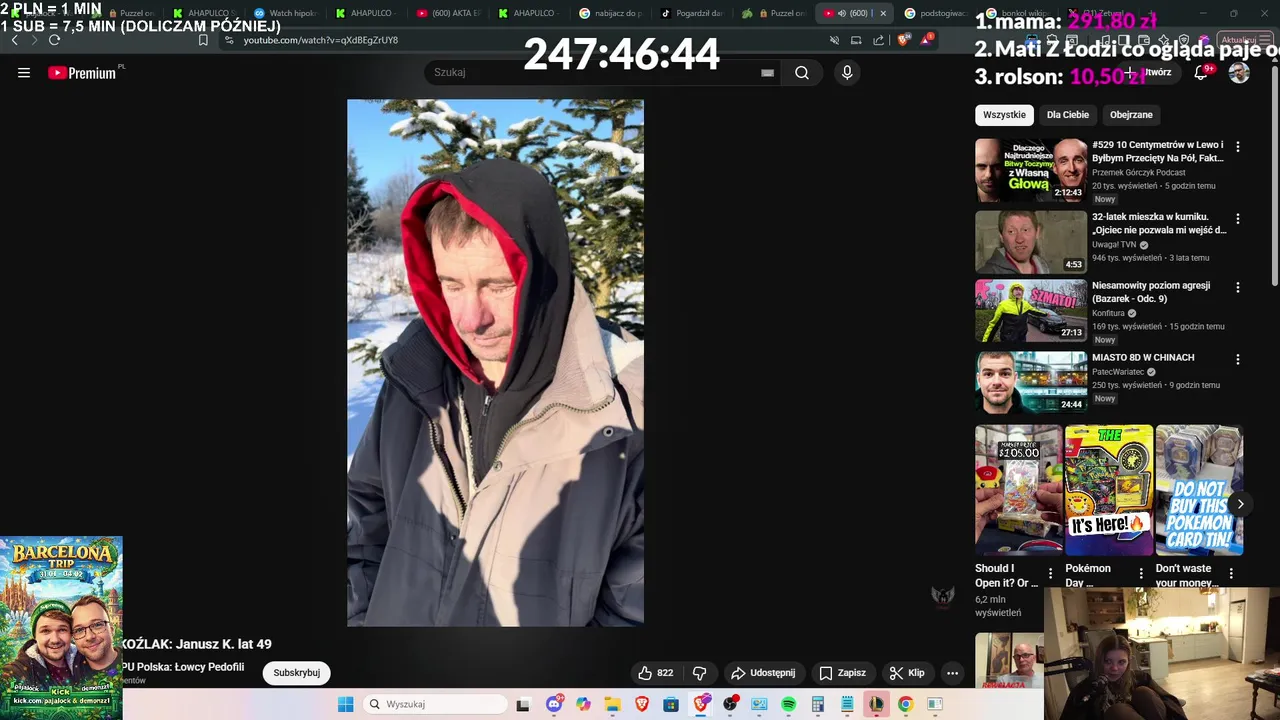
Task: Open Spotify from the taskbar
Action: point(788,704)
